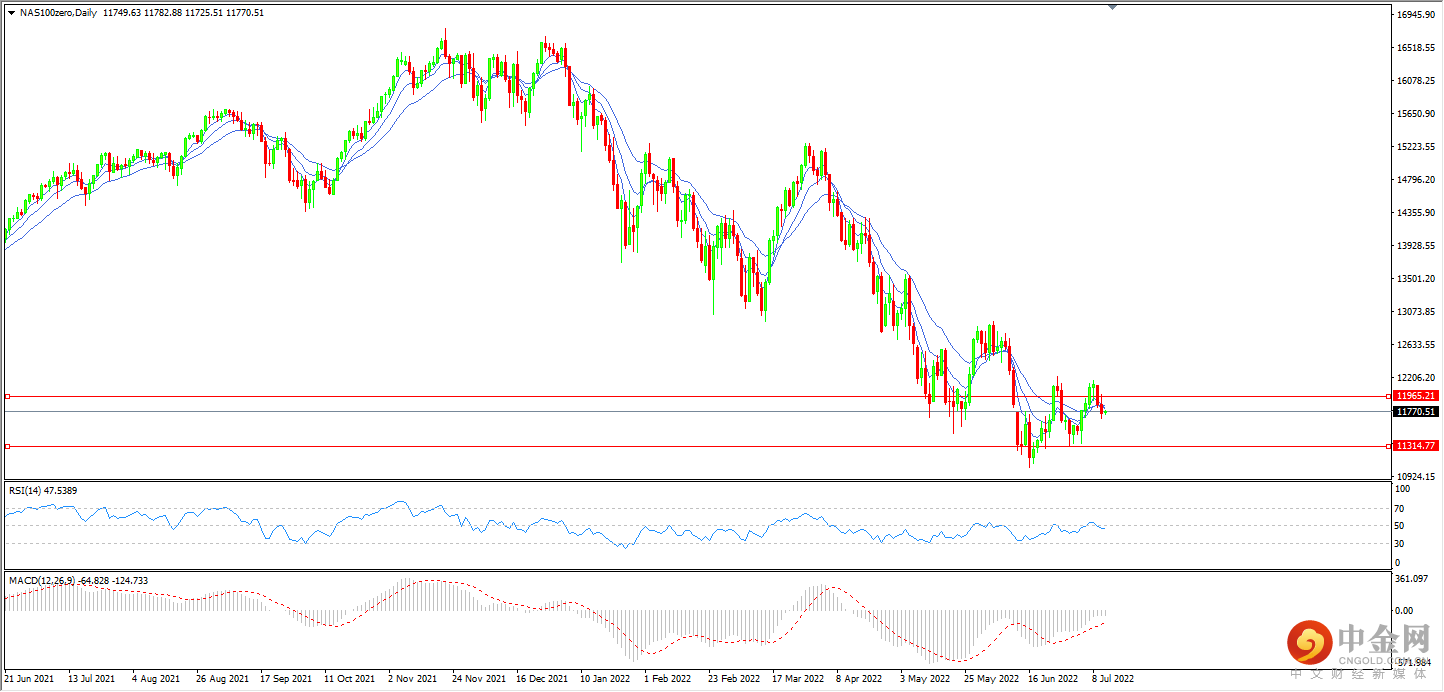Select the 11965.21 red line's left handle
This screenshot has height=692, width=1444.
tap(7, 396)
